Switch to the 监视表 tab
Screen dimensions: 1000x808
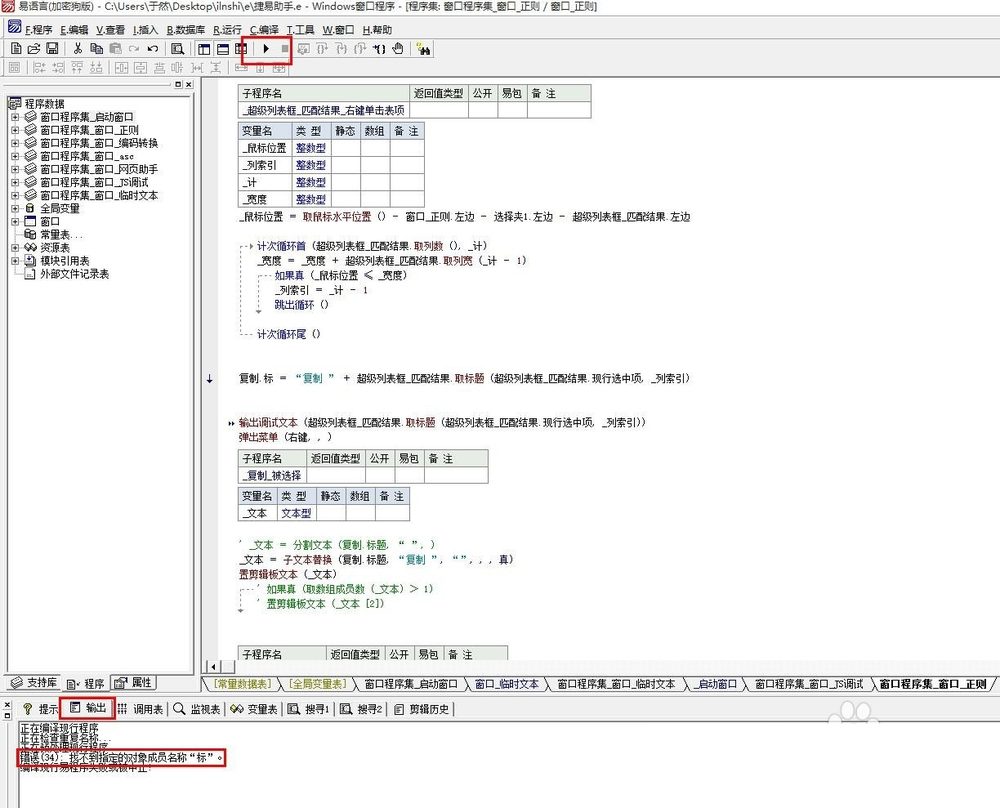point(195,709)
